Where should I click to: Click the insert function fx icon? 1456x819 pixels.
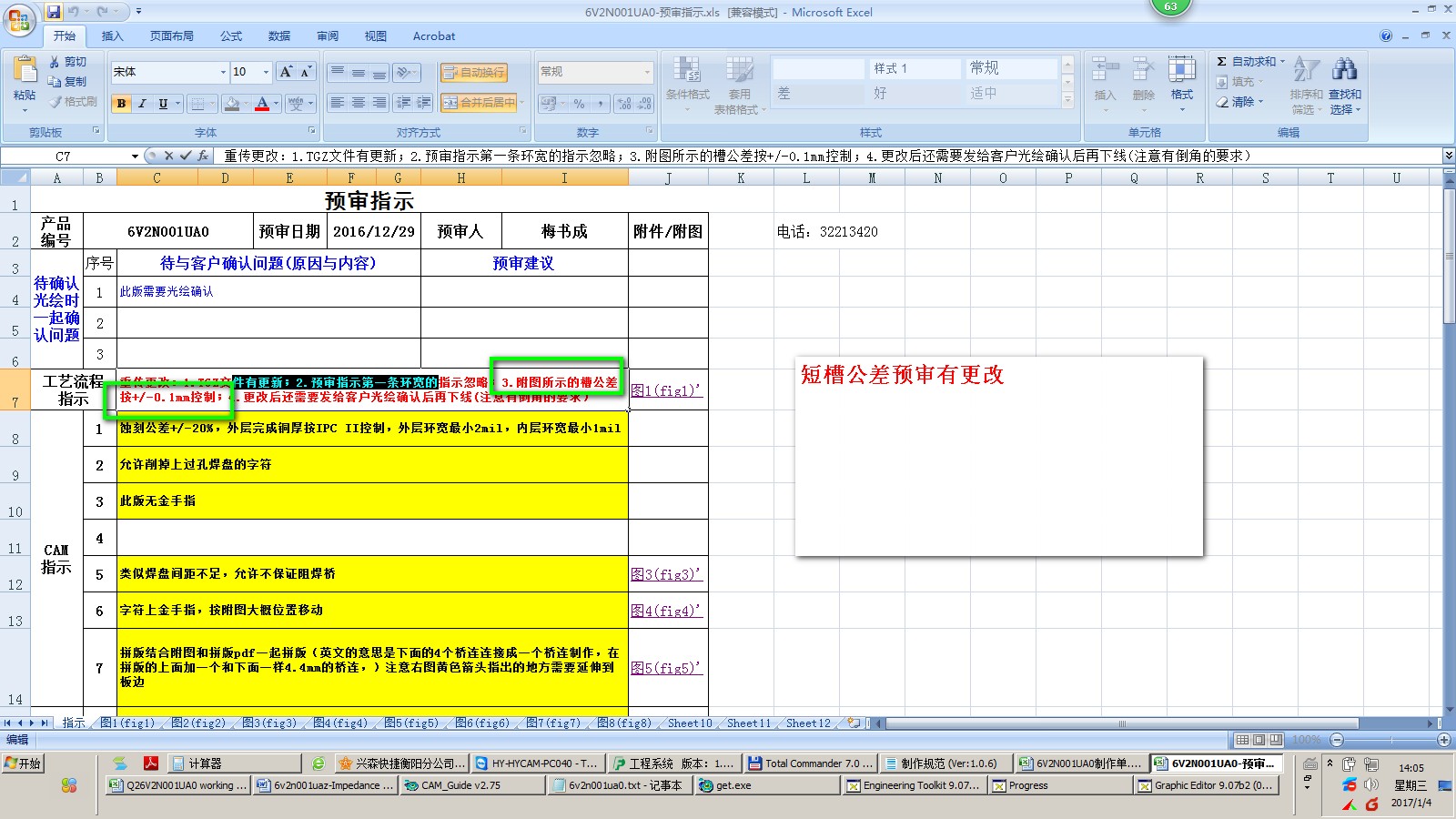pos(202,156)
